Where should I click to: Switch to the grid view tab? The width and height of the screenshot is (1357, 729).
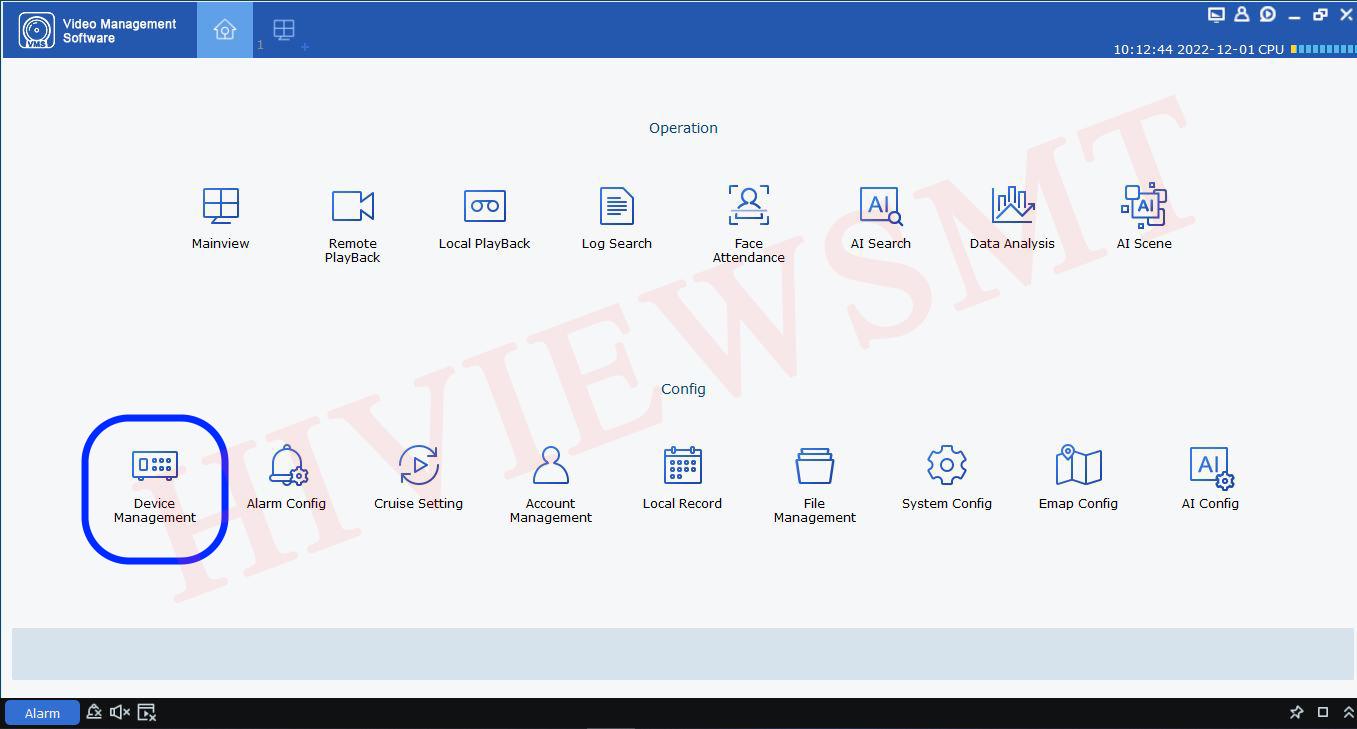[x=284, y=30]
